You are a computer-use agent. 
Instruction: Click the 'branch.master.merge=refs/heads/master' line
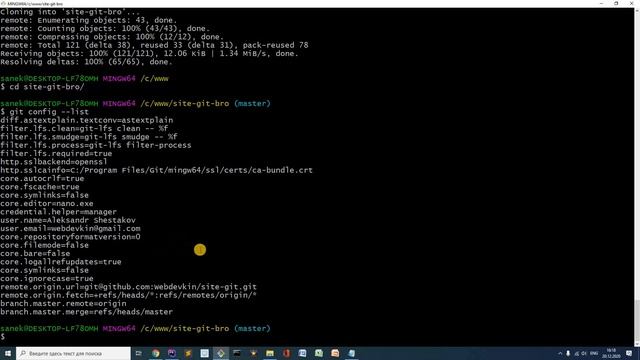(x=87, y=312)
